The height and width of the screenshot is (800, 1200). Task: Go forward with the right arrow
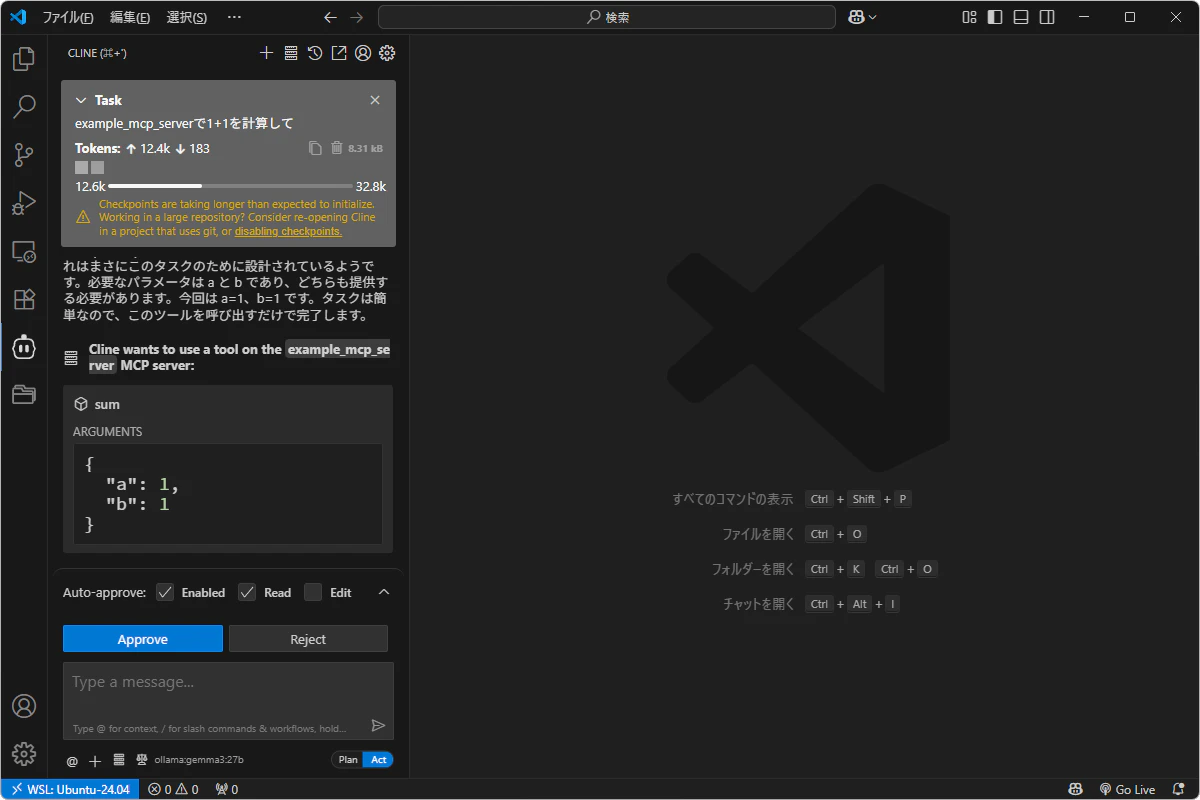(x=357, y=17)
